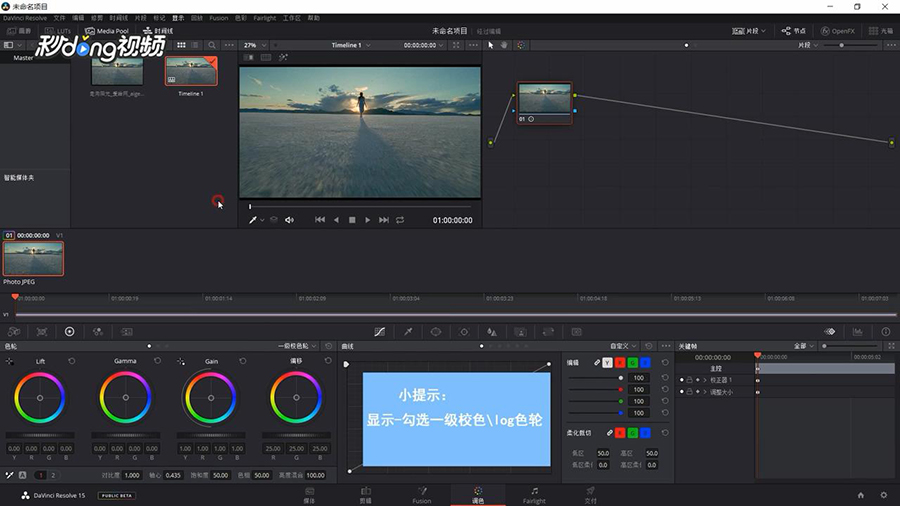The width and height of the screenshot is (900, 506).
Task: Open the viewer zoom 27% dropdown
Action: [x=255, y=45]
